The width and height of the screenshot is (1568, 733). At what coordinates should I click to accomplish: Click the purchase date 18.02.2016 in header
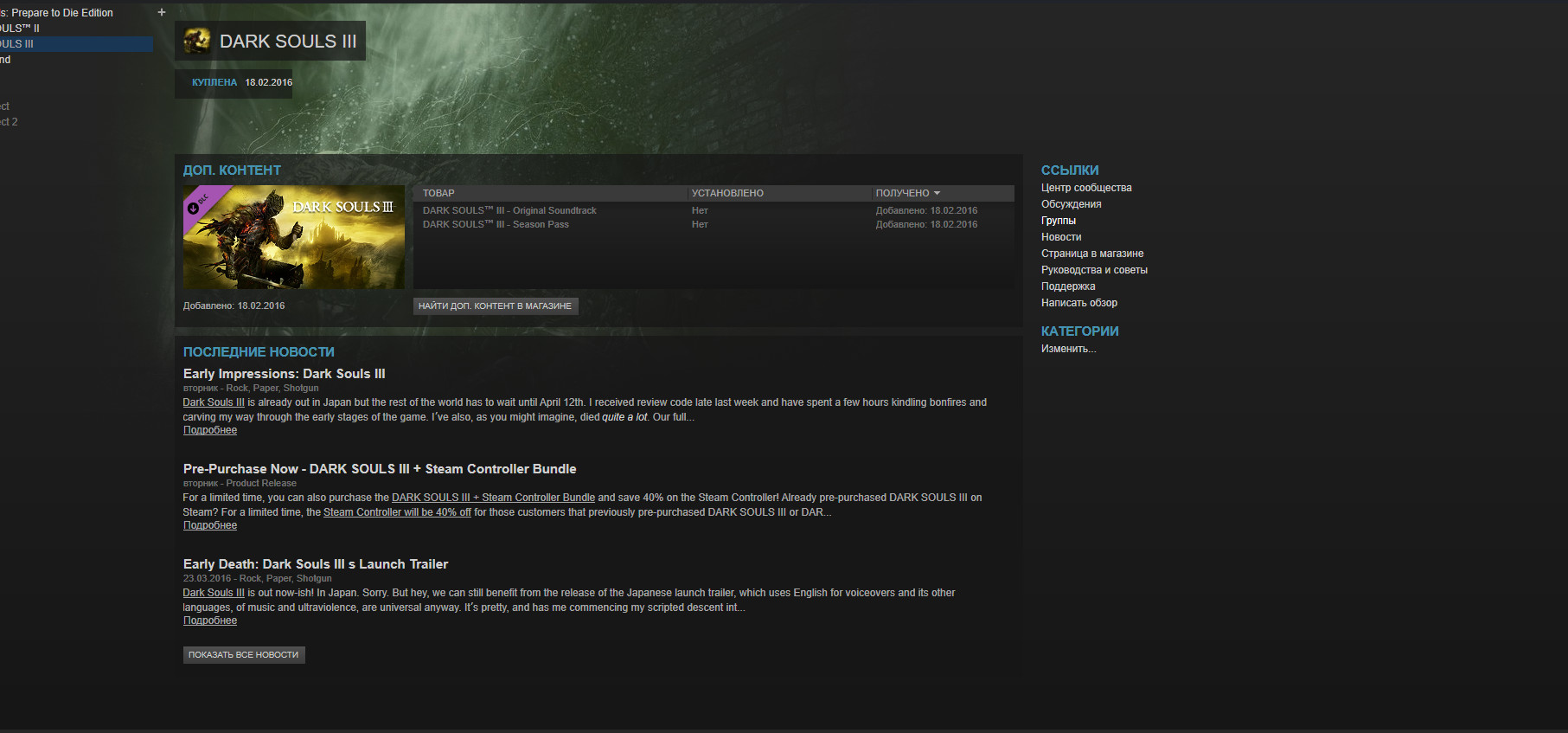point(268,83)
